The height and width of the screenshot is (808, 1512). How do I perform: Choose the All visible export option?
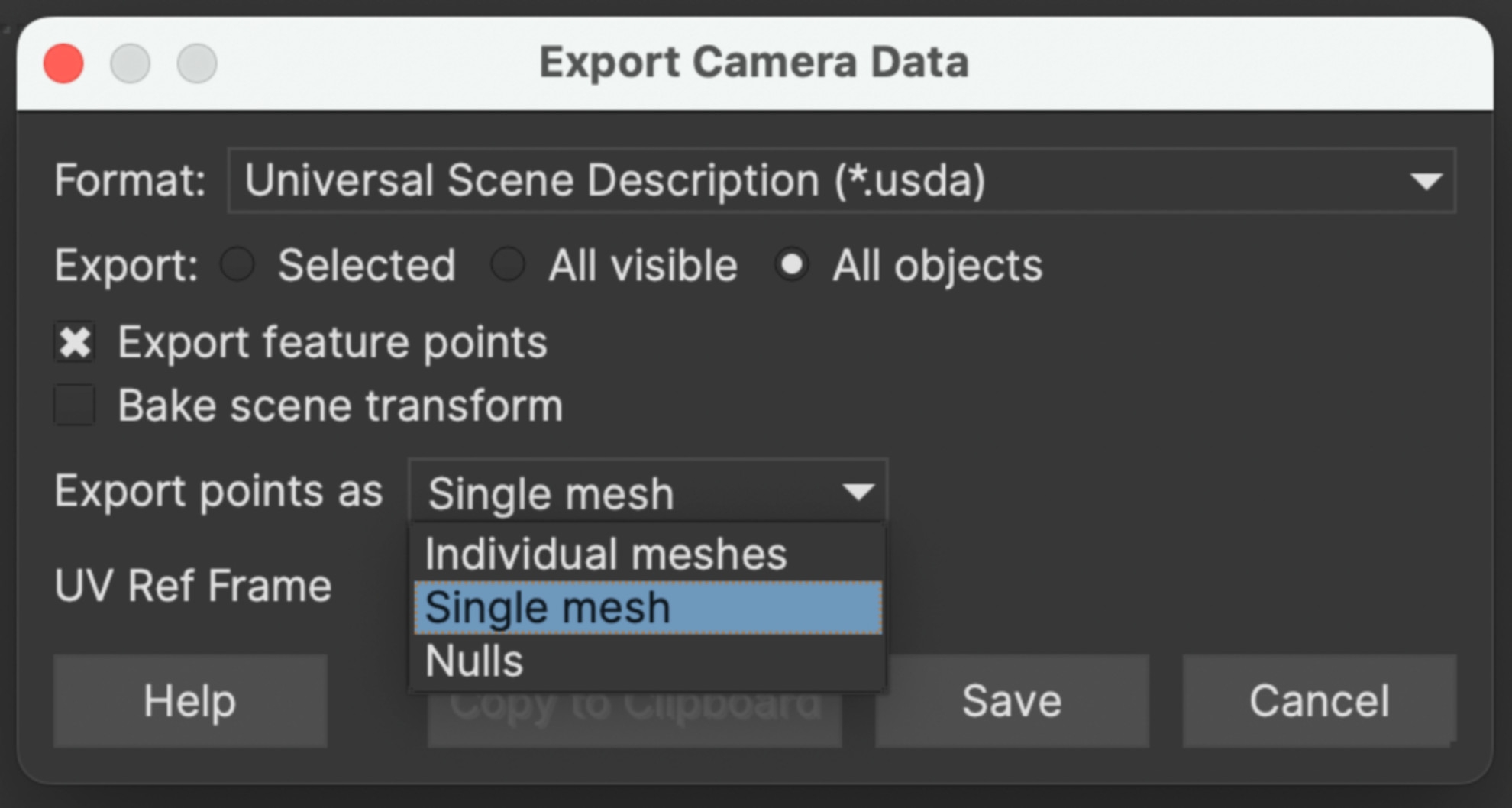click(507, 265)
